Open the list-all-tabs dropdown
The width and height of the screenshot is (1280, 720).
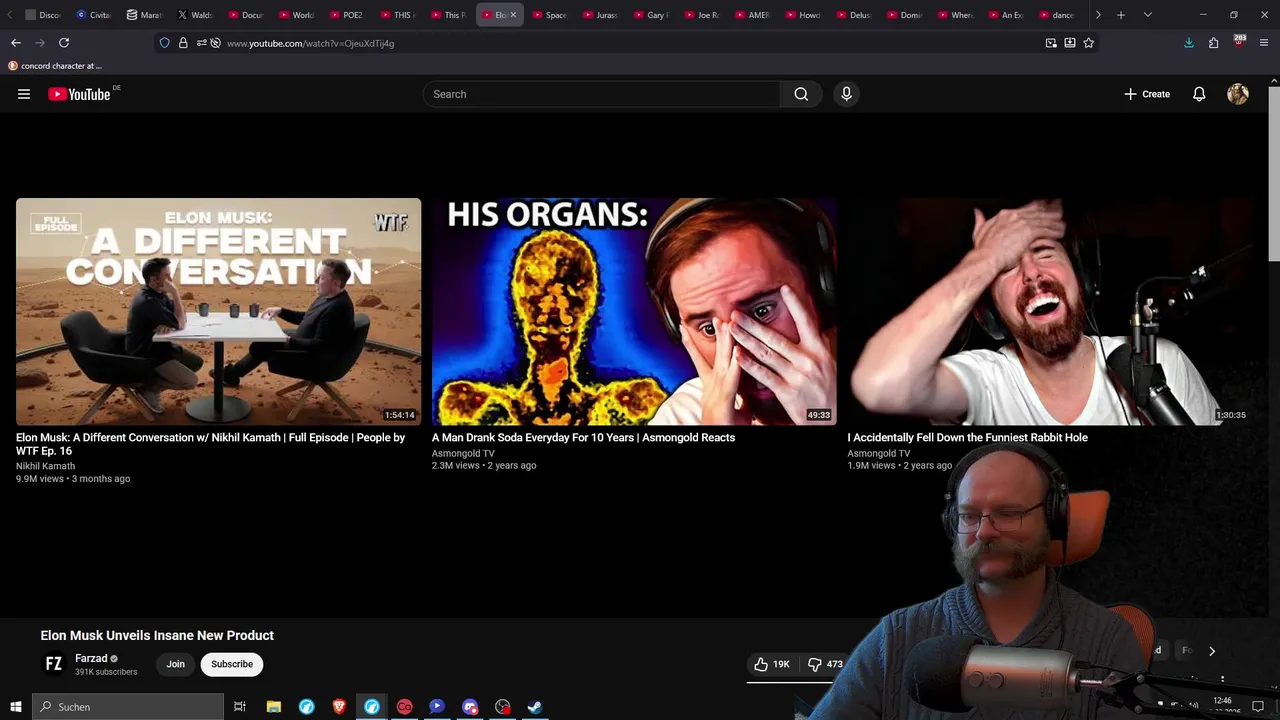point(1147,15)
